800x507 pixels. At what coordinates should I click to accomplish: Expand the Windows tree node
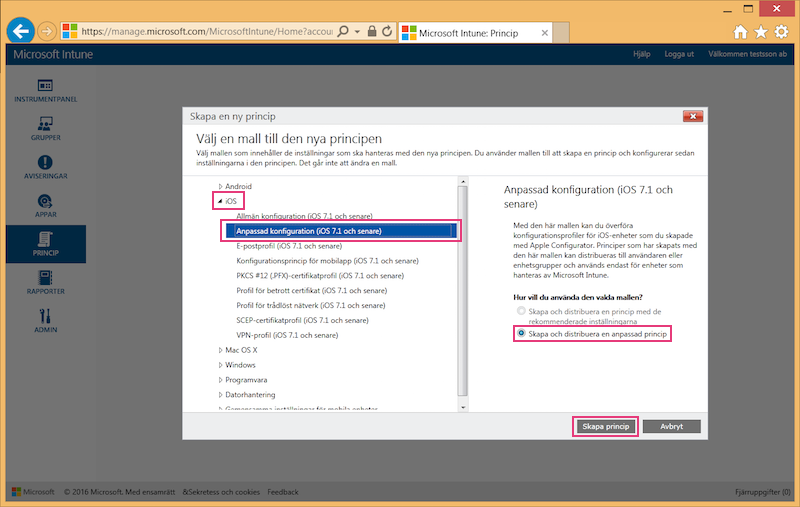pos(220,365)
